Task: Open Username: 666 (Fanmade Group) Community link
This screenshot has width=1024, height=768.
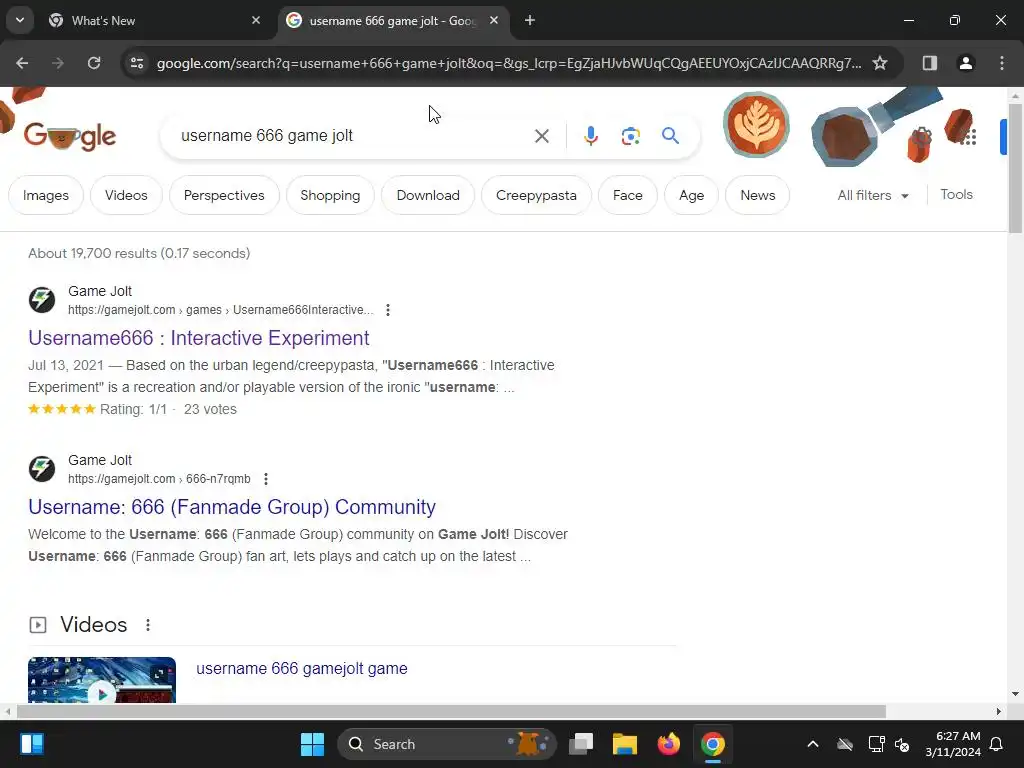Action: pos(232,507)
